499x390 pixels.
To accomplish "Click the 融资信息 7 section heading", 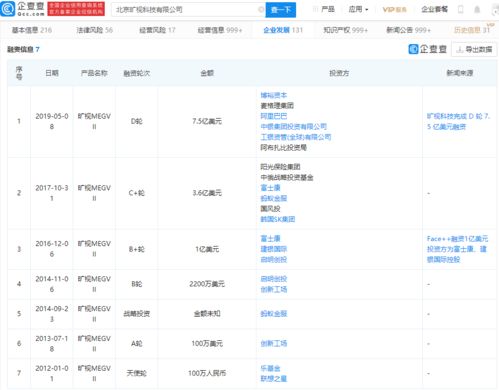I will click(23, 49).
